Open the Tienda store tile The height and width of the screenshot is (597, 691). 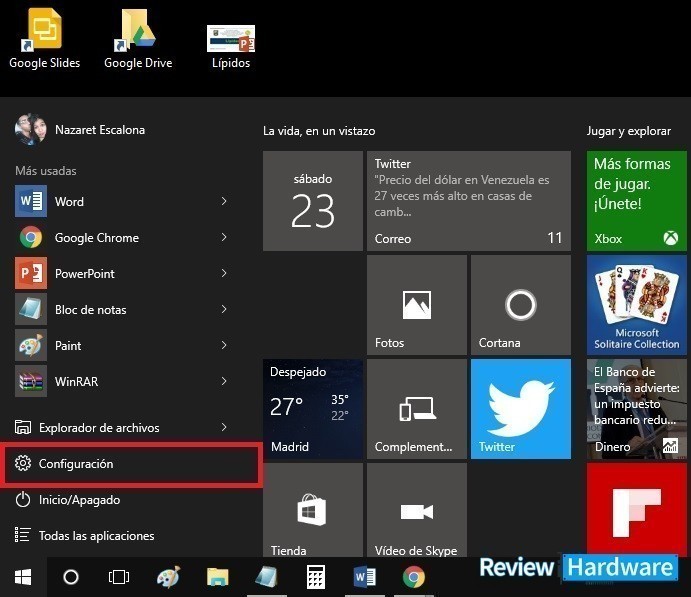[313, 510]
